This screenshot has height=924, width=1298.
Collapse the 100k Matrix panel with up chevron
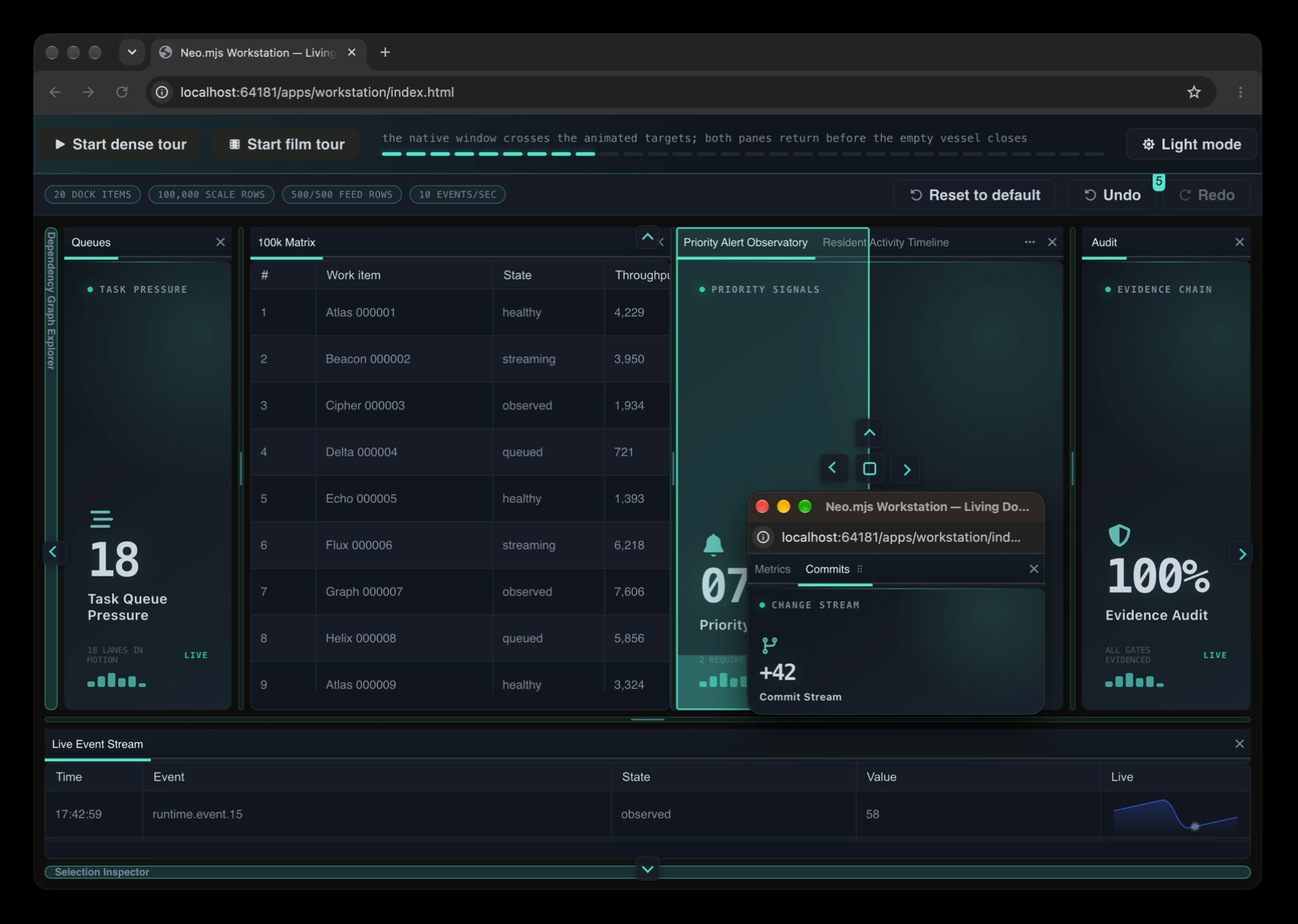[x=647, y=237]
